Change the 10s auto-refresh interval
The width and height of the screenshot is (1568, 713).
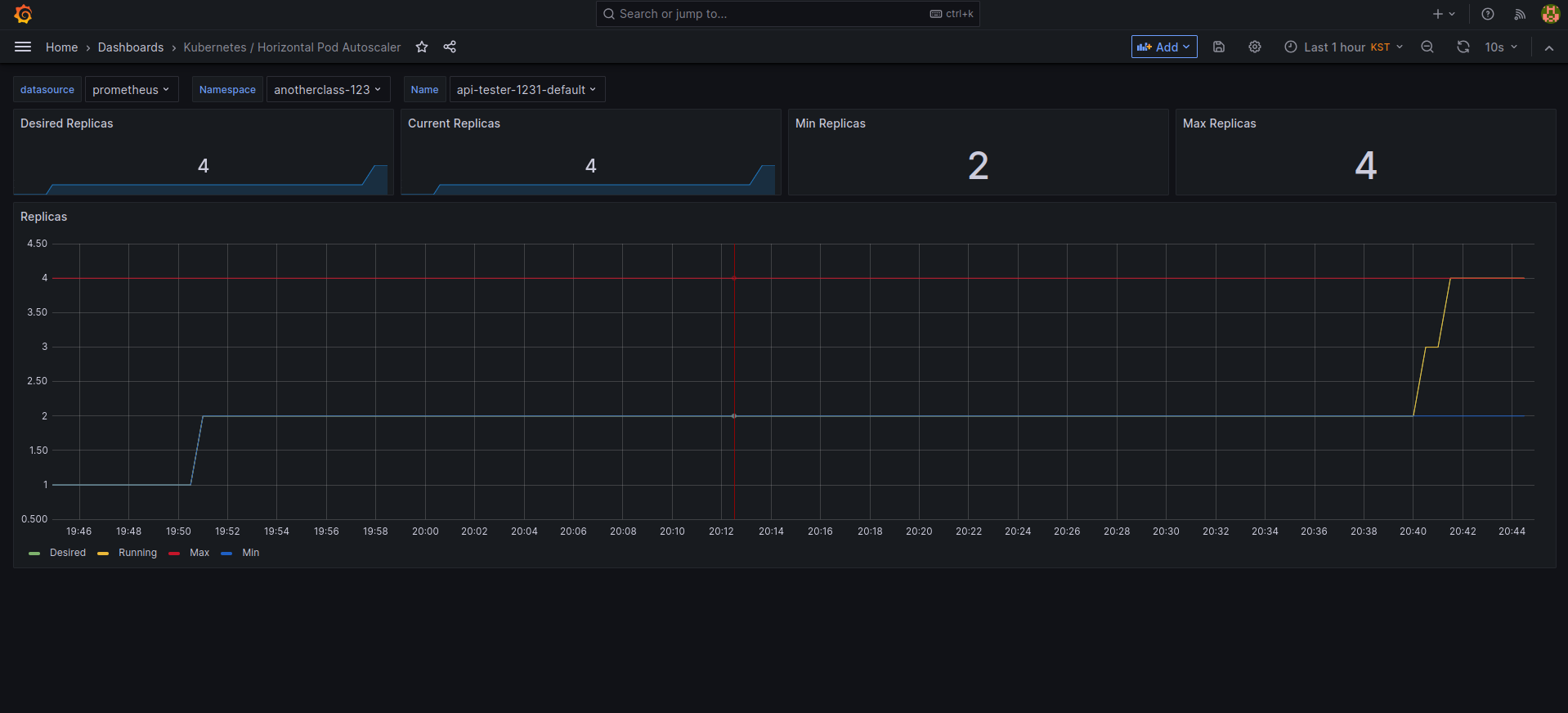[1501, 47]
